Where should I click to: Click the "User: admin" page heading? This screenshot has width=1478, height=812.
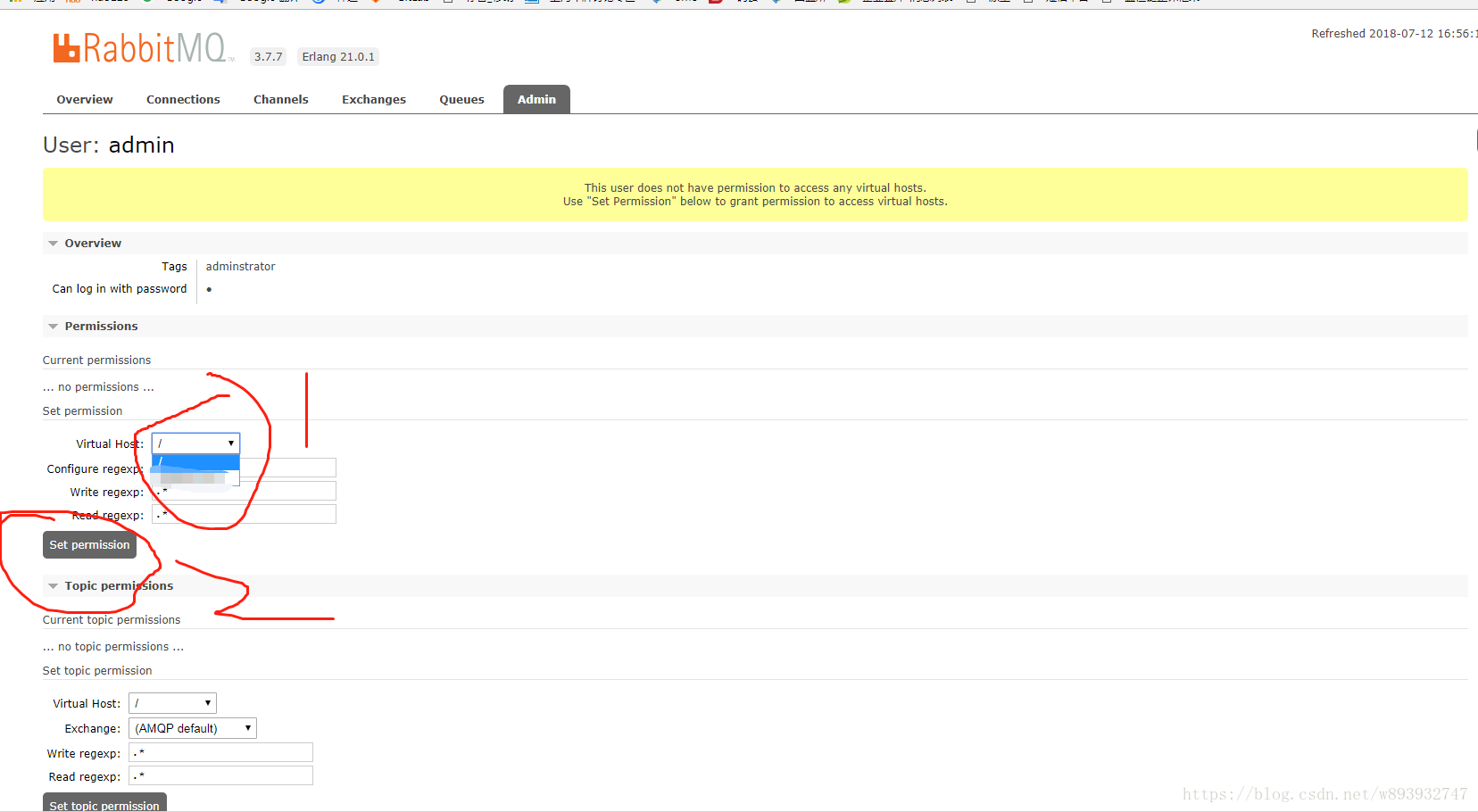pos(109,145)
